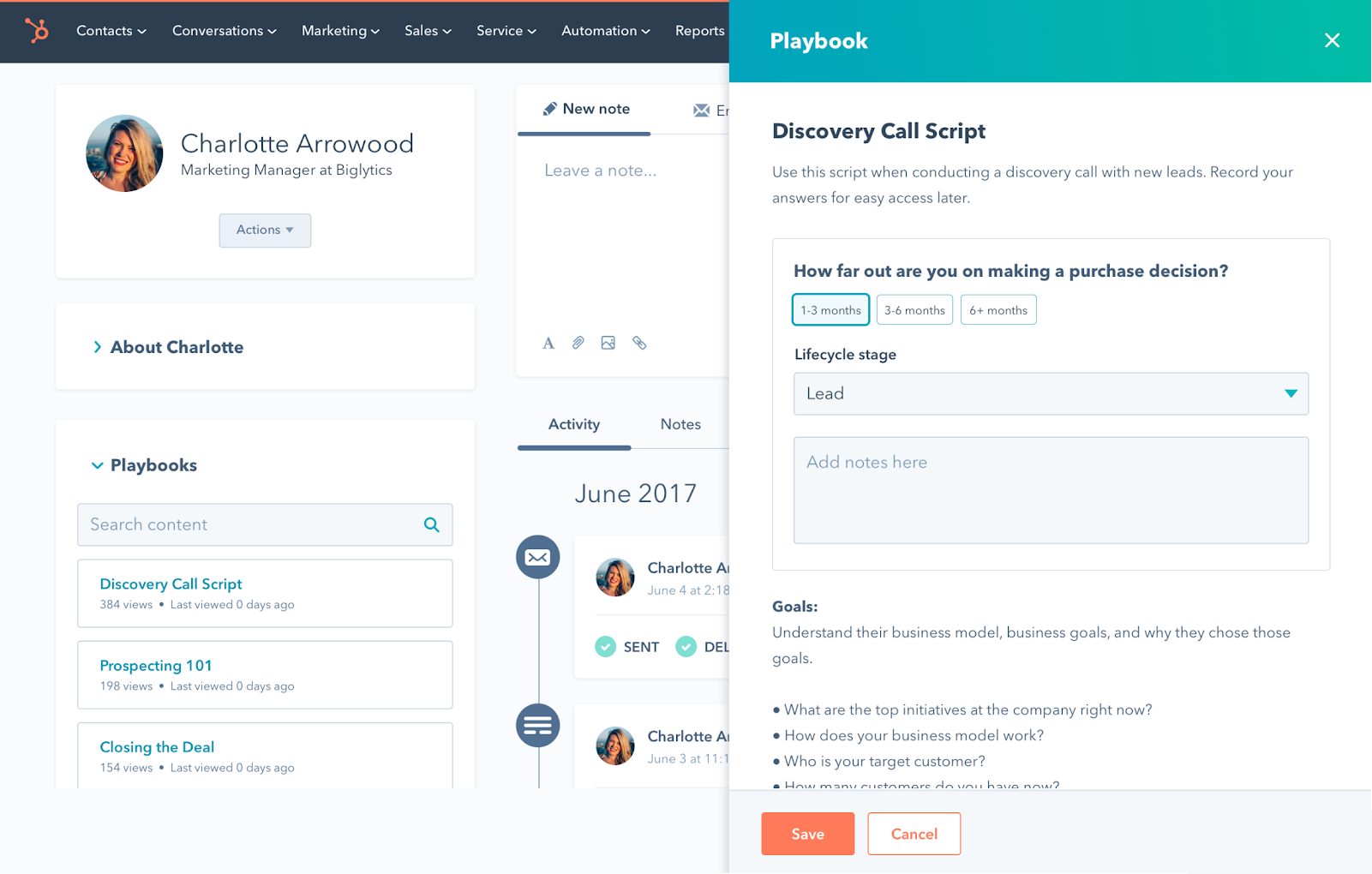Screen dimensions: 1372x874
Task: Open the Automation menu
Action: [606, 31]
